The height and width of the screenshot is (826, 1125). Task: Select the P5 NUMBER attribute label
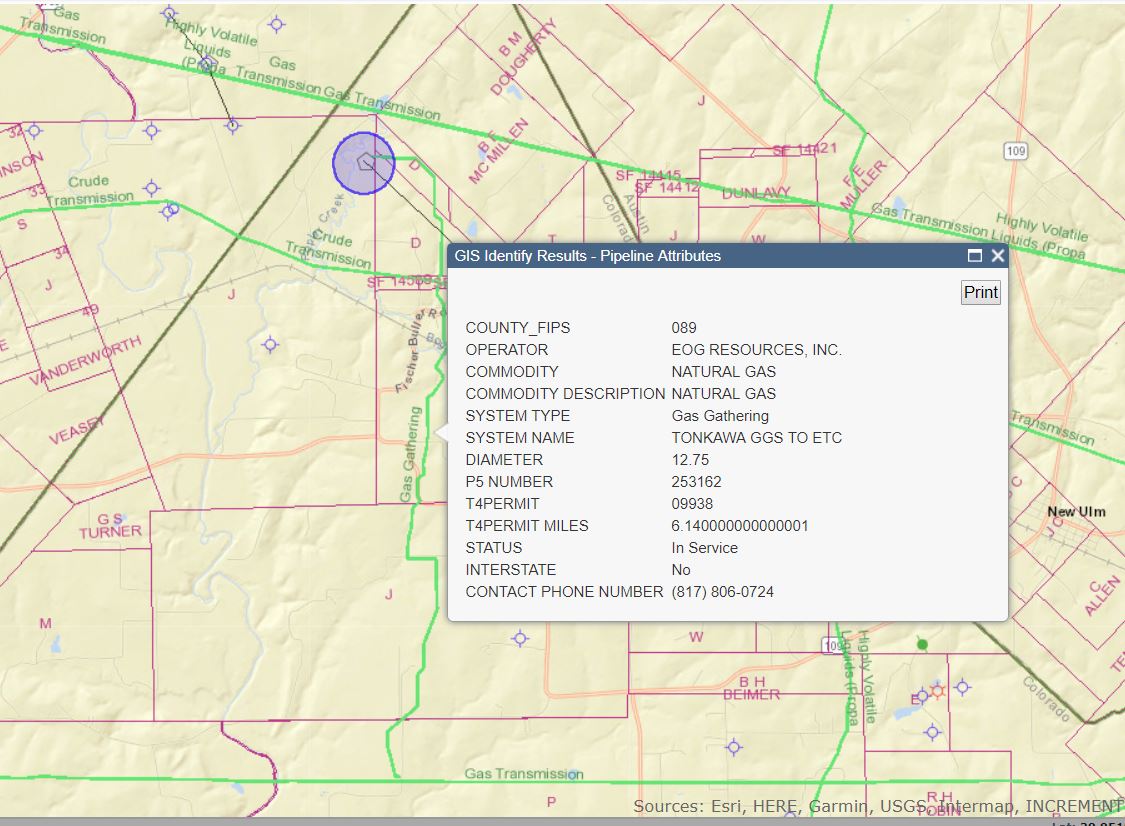509,482
